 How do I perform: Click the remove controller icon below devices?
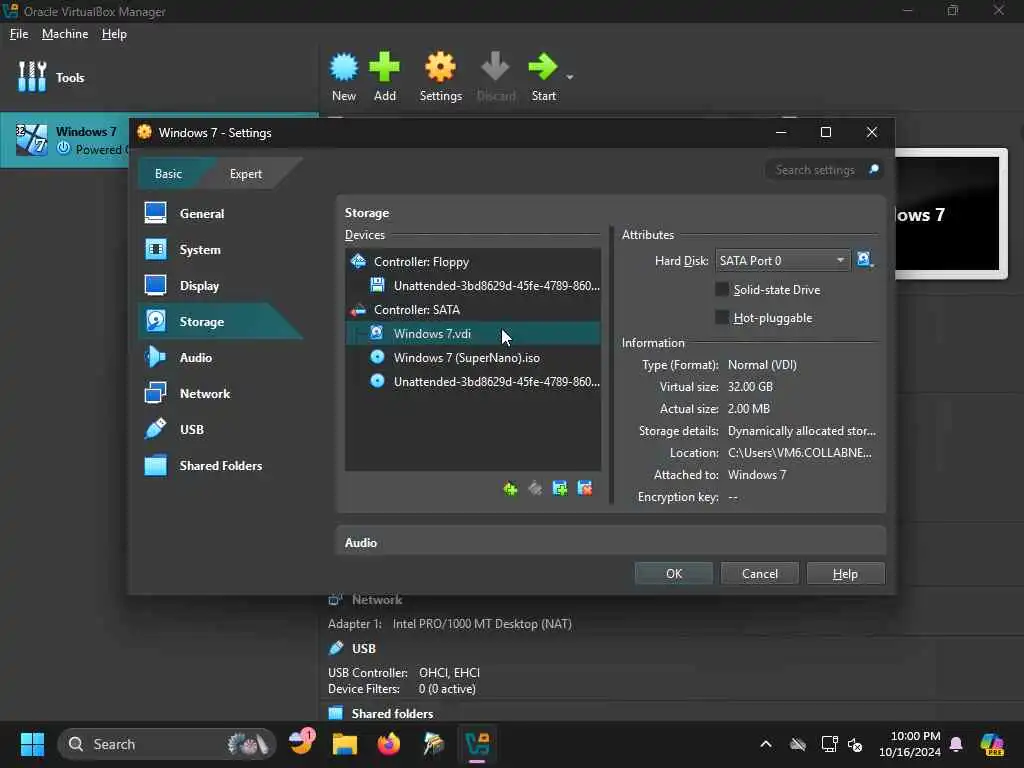click(535, 488)
